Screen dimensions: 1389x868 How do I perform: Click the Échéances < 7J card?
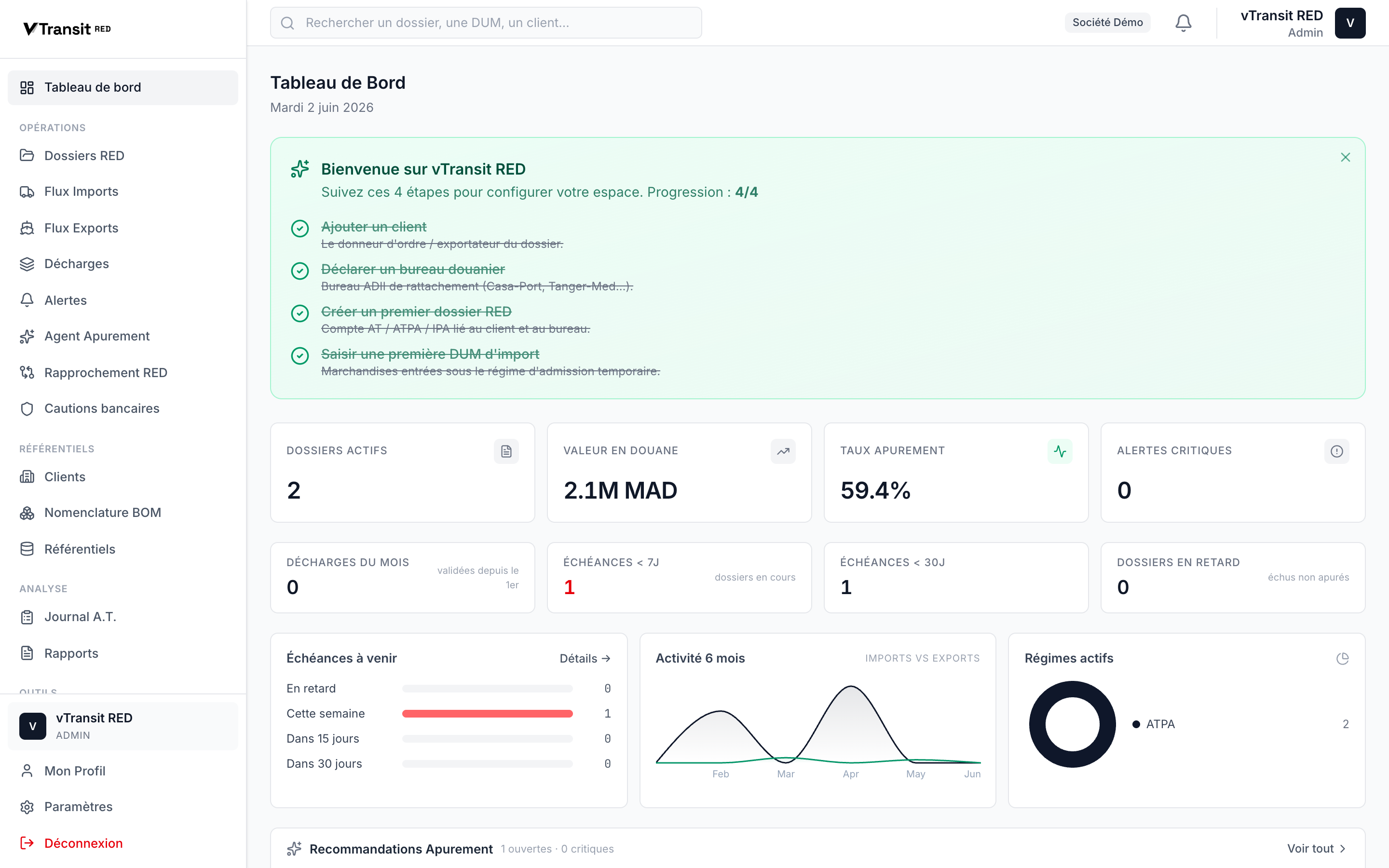point(679,578)
